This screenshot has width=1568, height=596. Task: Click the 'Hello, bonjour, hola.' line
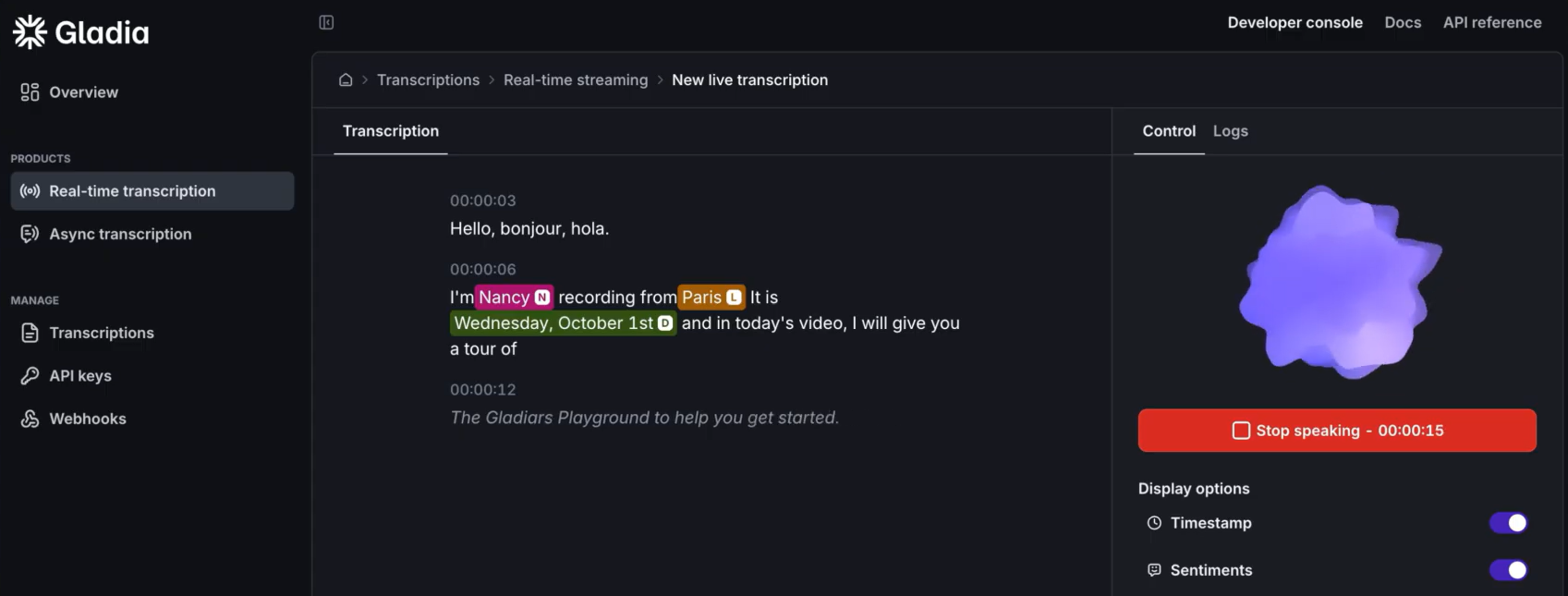tap(529, 228)
